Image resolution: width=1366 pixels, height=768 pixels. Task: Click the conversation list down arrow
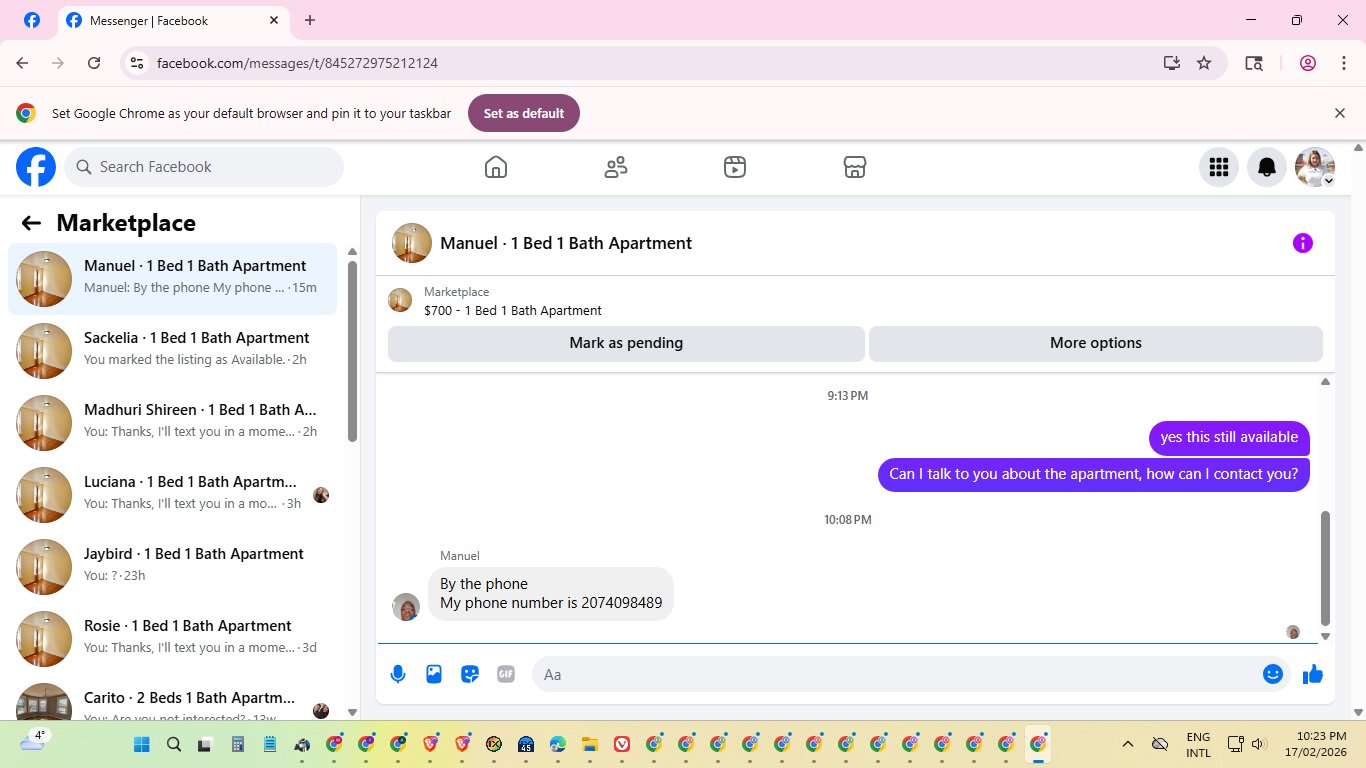click(352, 712)
